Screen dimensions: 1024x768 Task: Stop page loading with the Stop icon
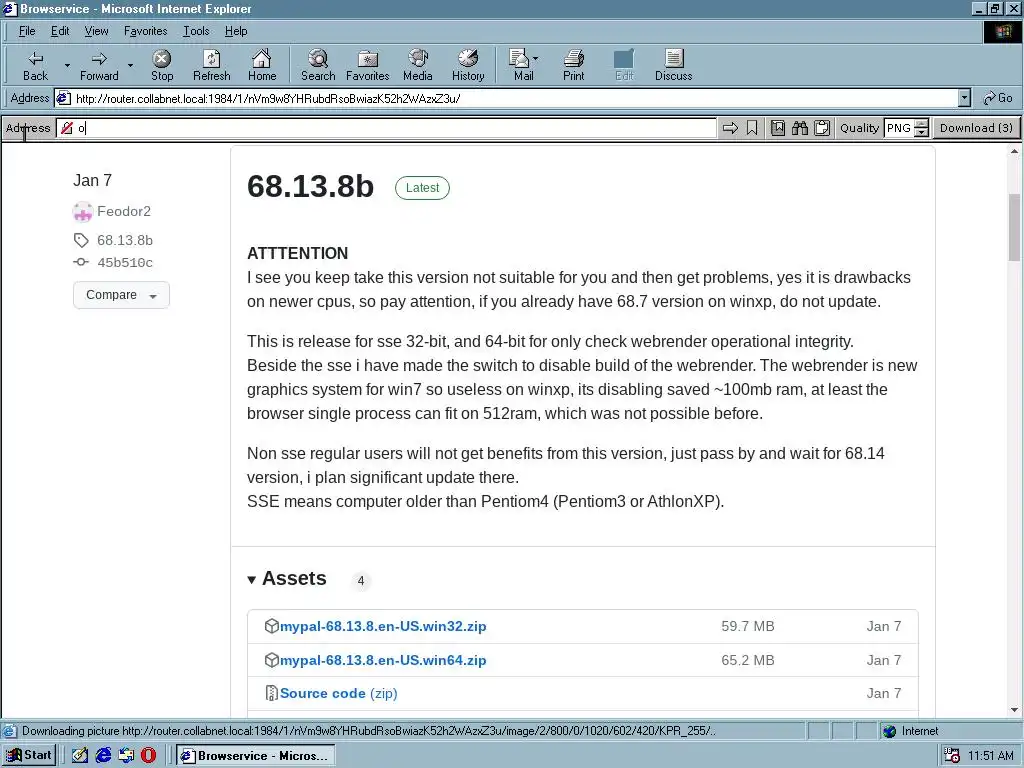[162, 65]
